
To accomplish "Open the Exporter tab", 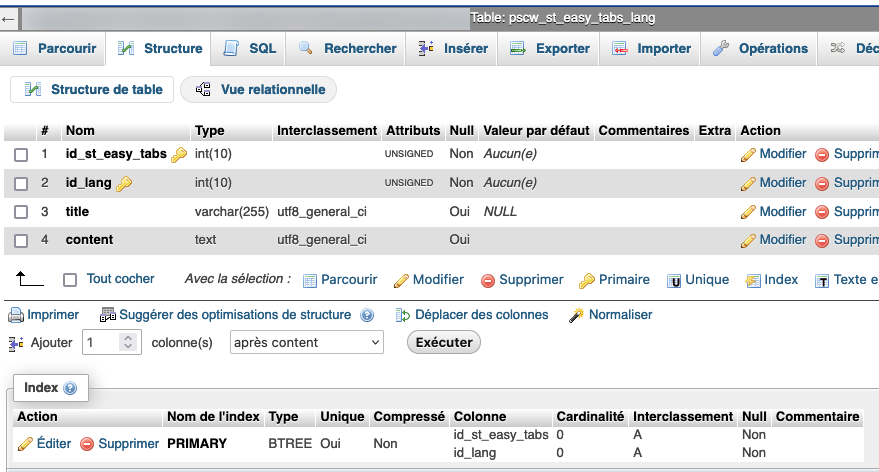I will coord(549,48).
